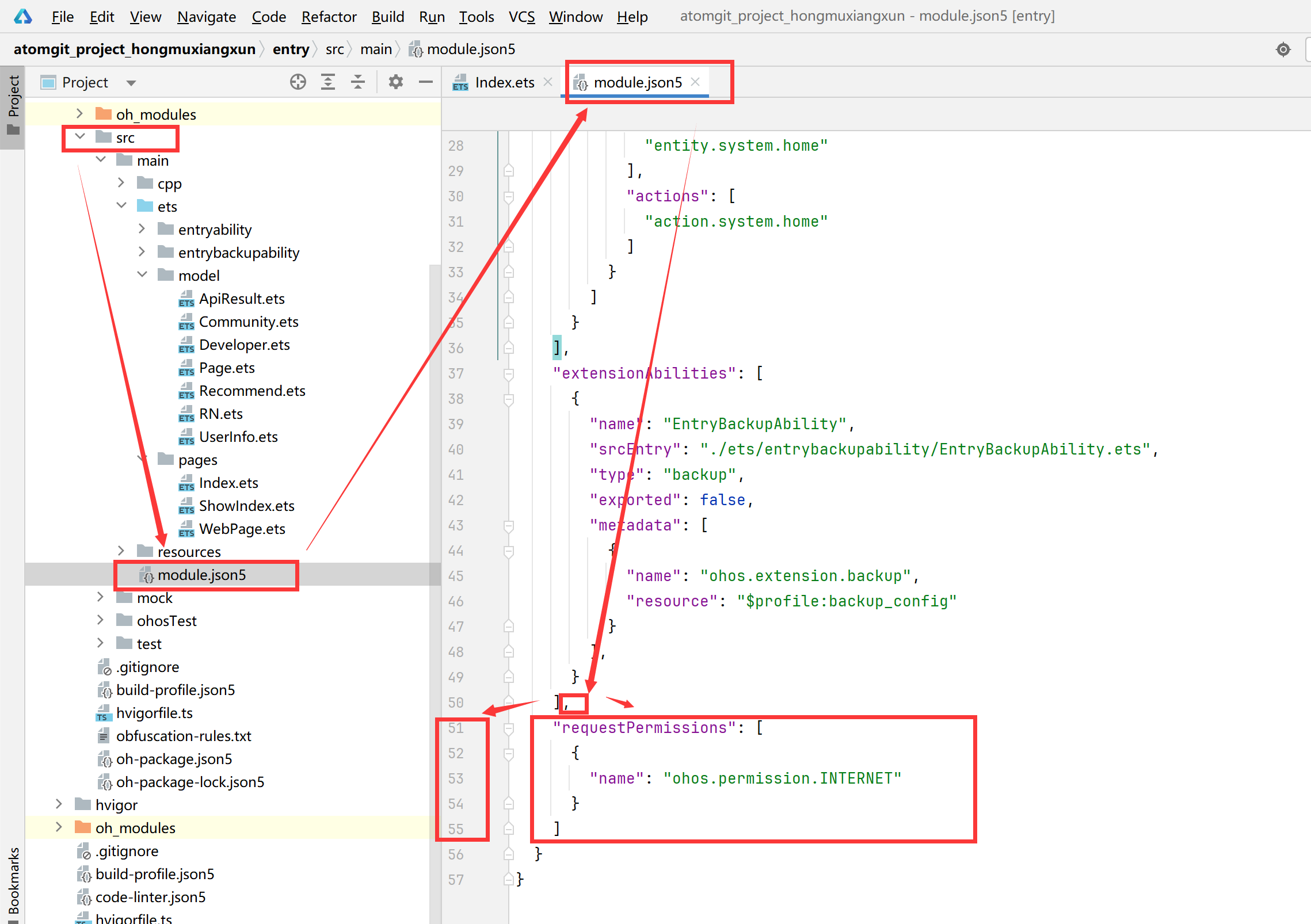The width and height of the screenshot is (1311, 924).
Task: Click the module.json5 breadcrumb
Action: [462, 49]
